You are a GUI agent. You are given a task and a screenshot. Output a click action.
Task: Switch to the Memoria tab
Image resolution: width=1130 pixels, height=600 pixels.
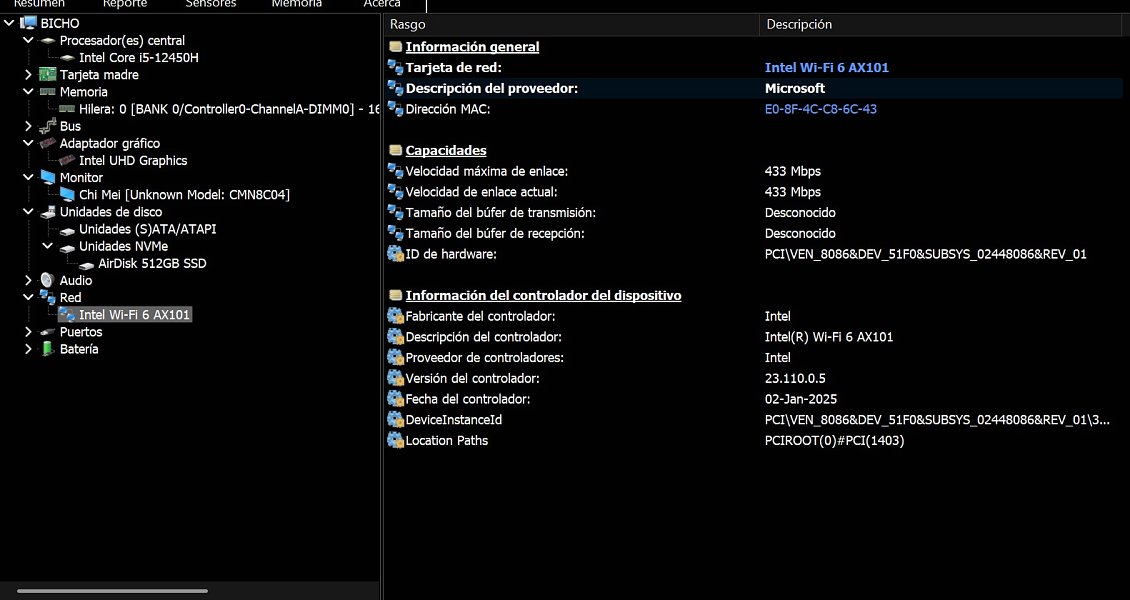(x=297, y=4)
